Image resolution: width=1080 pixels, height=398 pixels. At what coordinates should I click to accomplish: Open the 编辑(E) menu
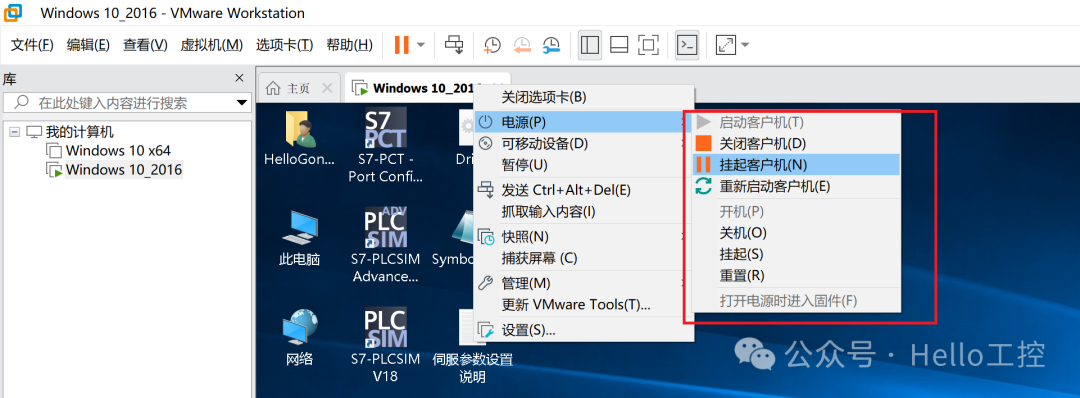(x=88, y=45)
